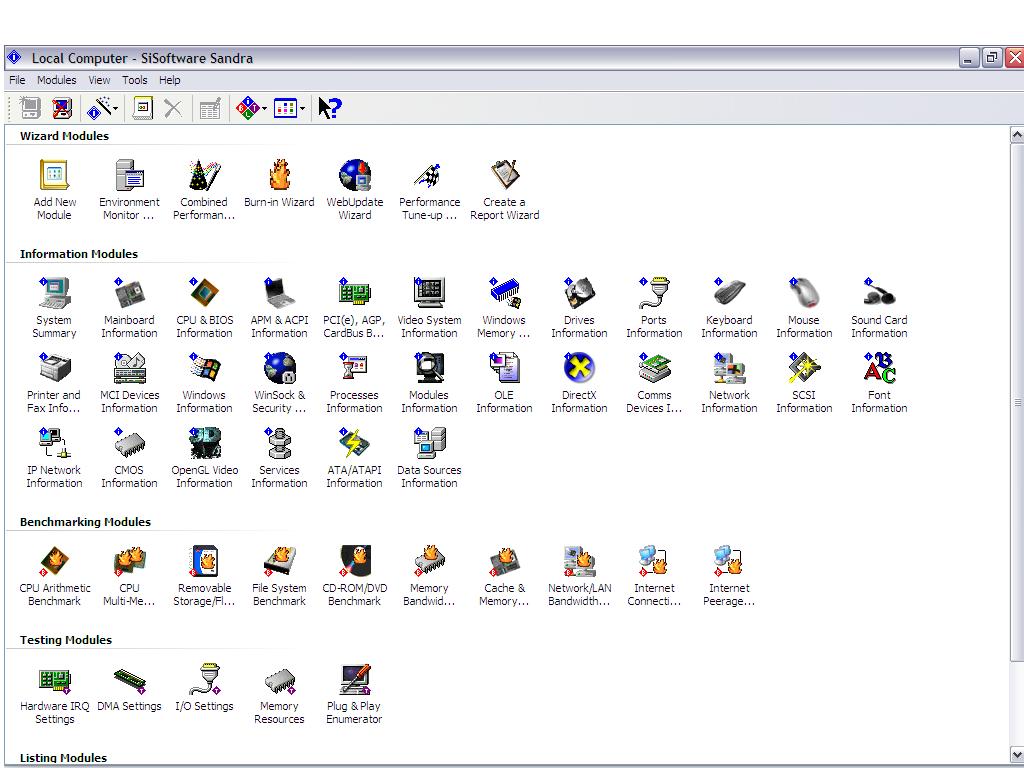The height and width of the screenshot is (768, 1024).
Task: Open the Create a Report Wizard
Action: click(504, 189)
